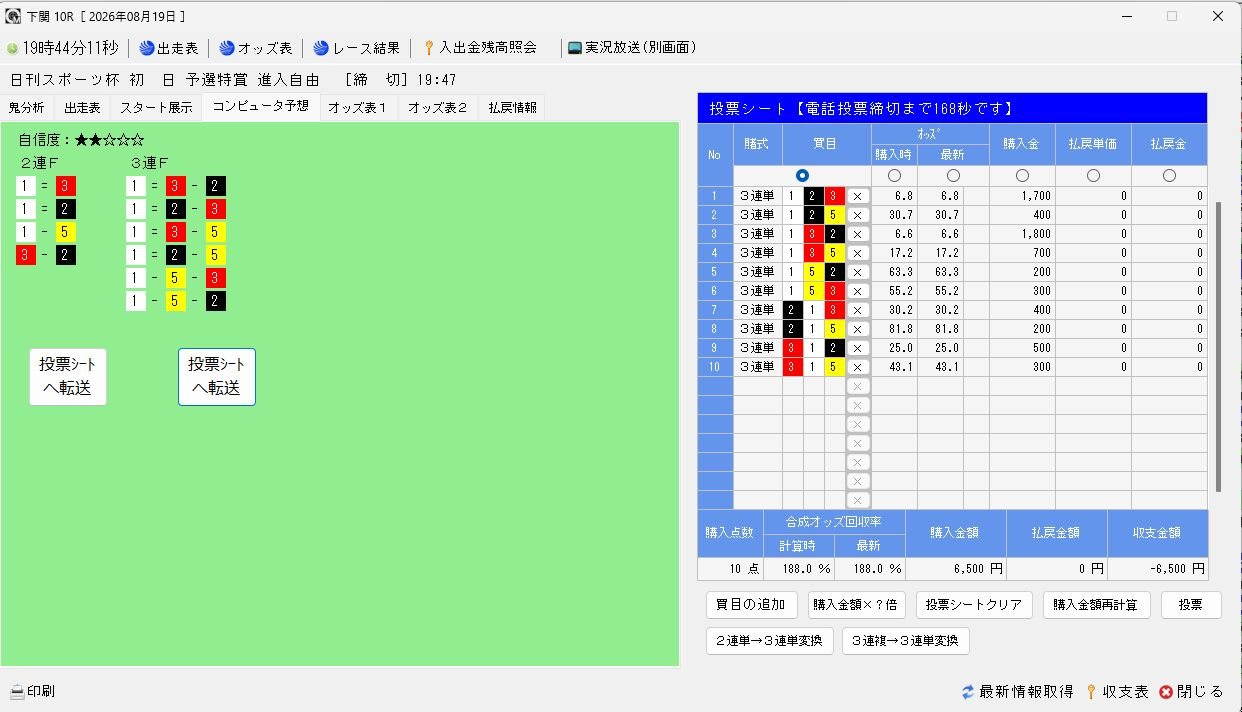Delete row 2 bet with its × button
1242x712 pixels.
point(857,215)
